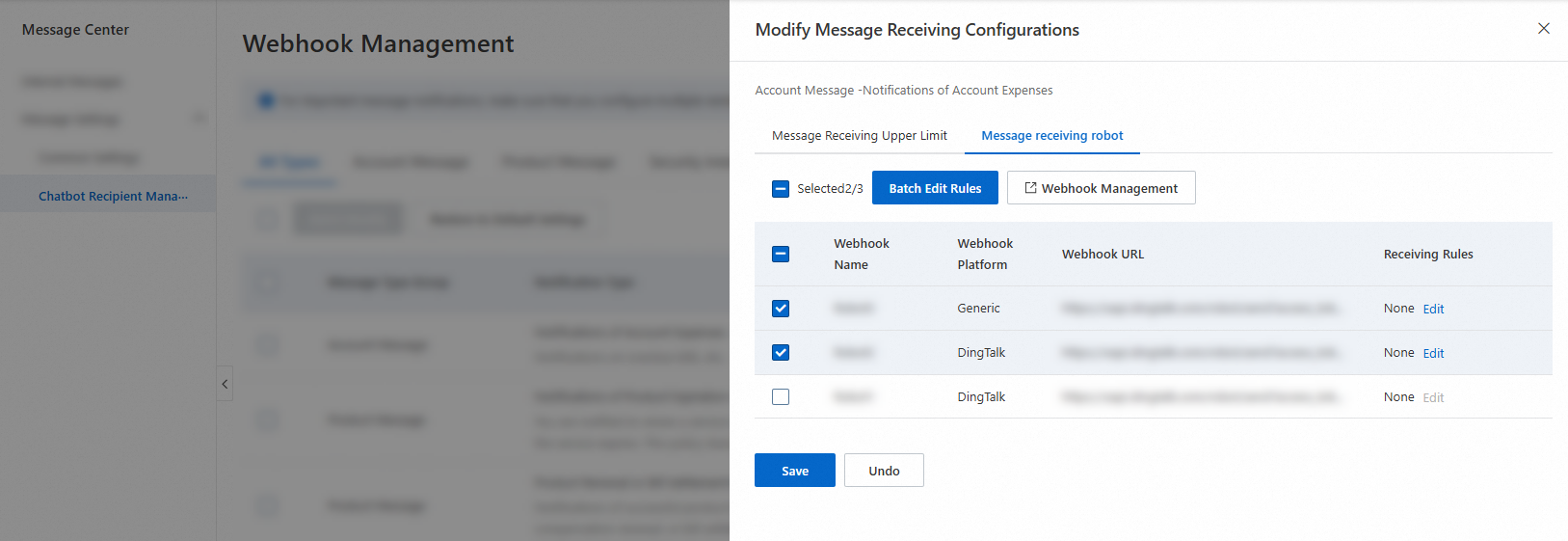
Task: Edit rules for the checked DingTalk row
Action: (1433, 354)
